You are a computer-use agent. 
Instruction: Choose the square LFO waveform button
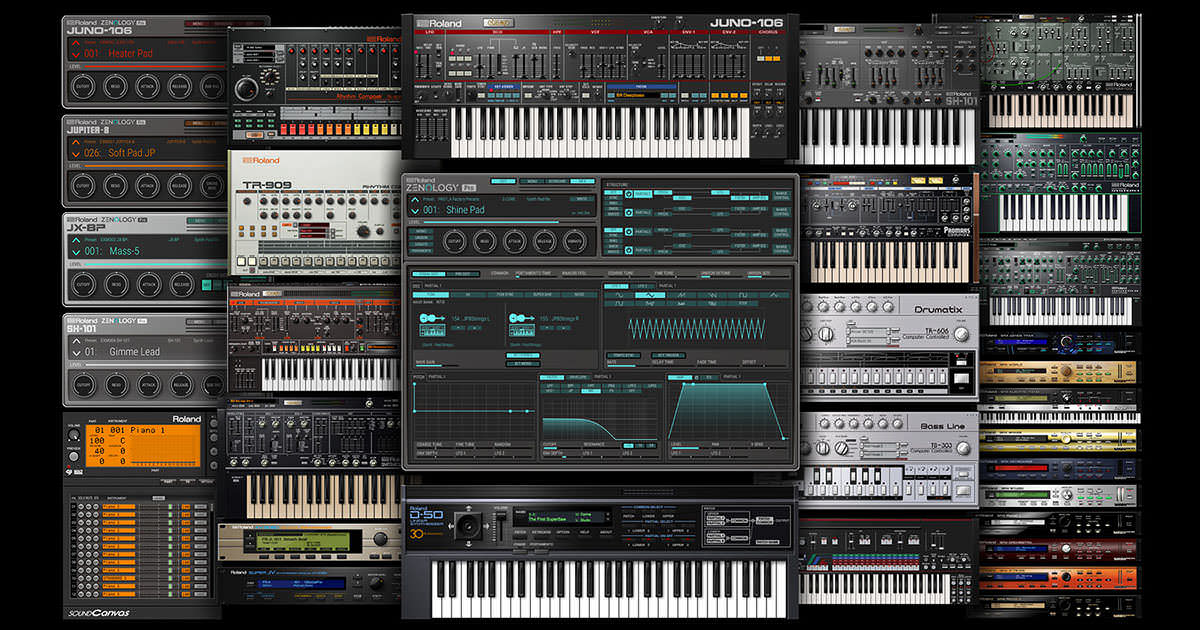coord(743,295)
